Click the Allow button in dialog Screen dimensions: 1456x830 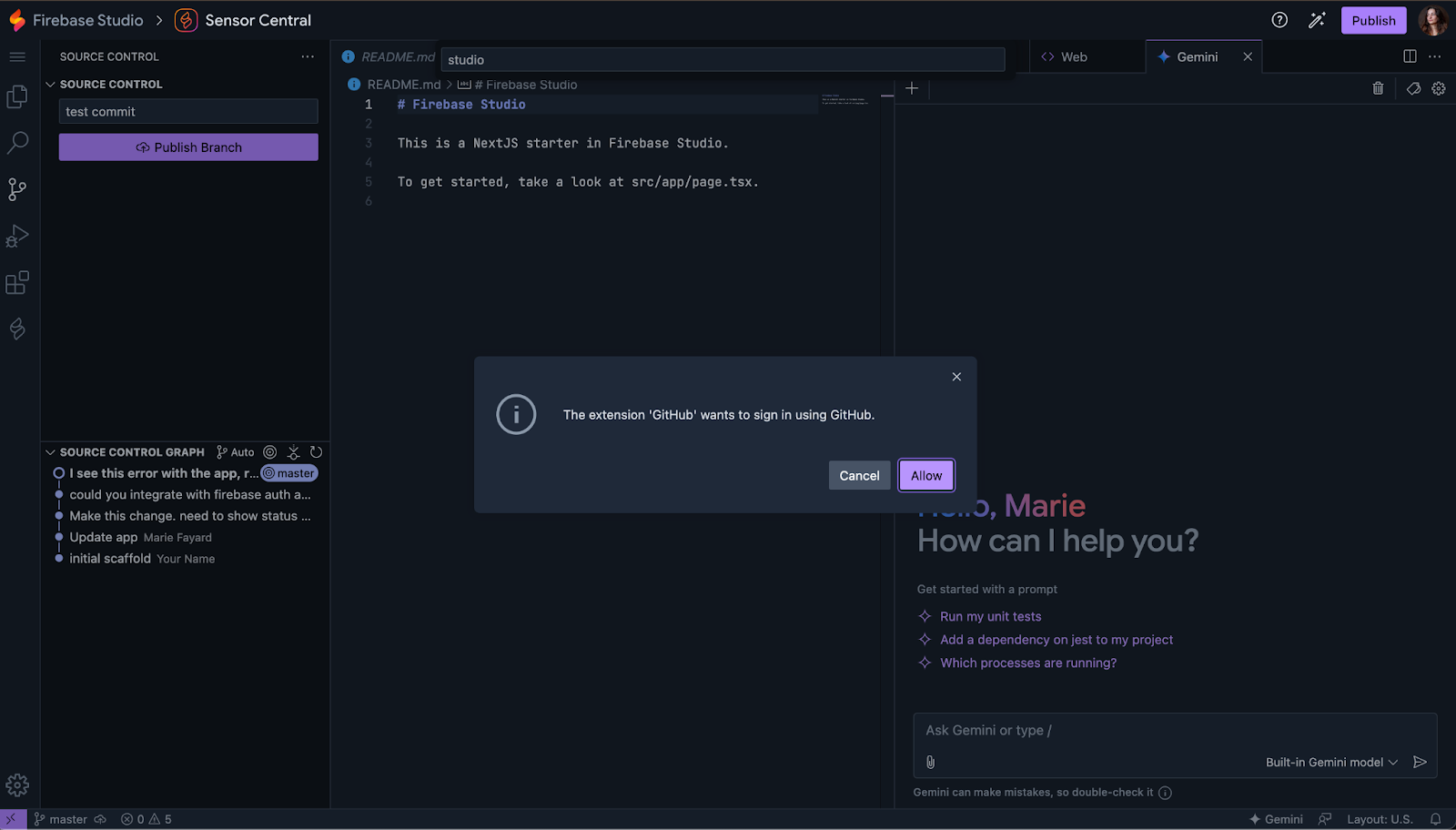coord(926,475)
